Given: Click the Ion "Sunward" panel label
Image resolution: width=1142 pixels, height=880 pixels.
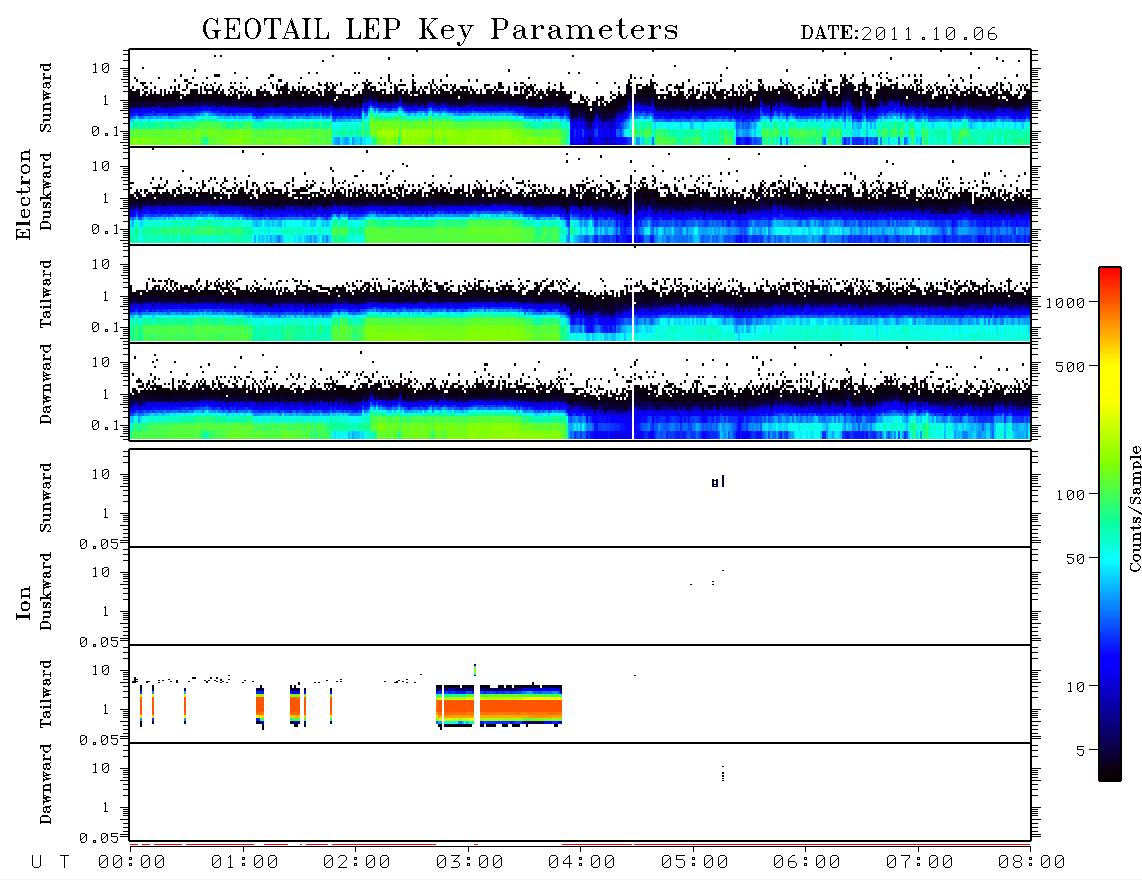Looking at the screenshot, I should click(x=46, y=497).
